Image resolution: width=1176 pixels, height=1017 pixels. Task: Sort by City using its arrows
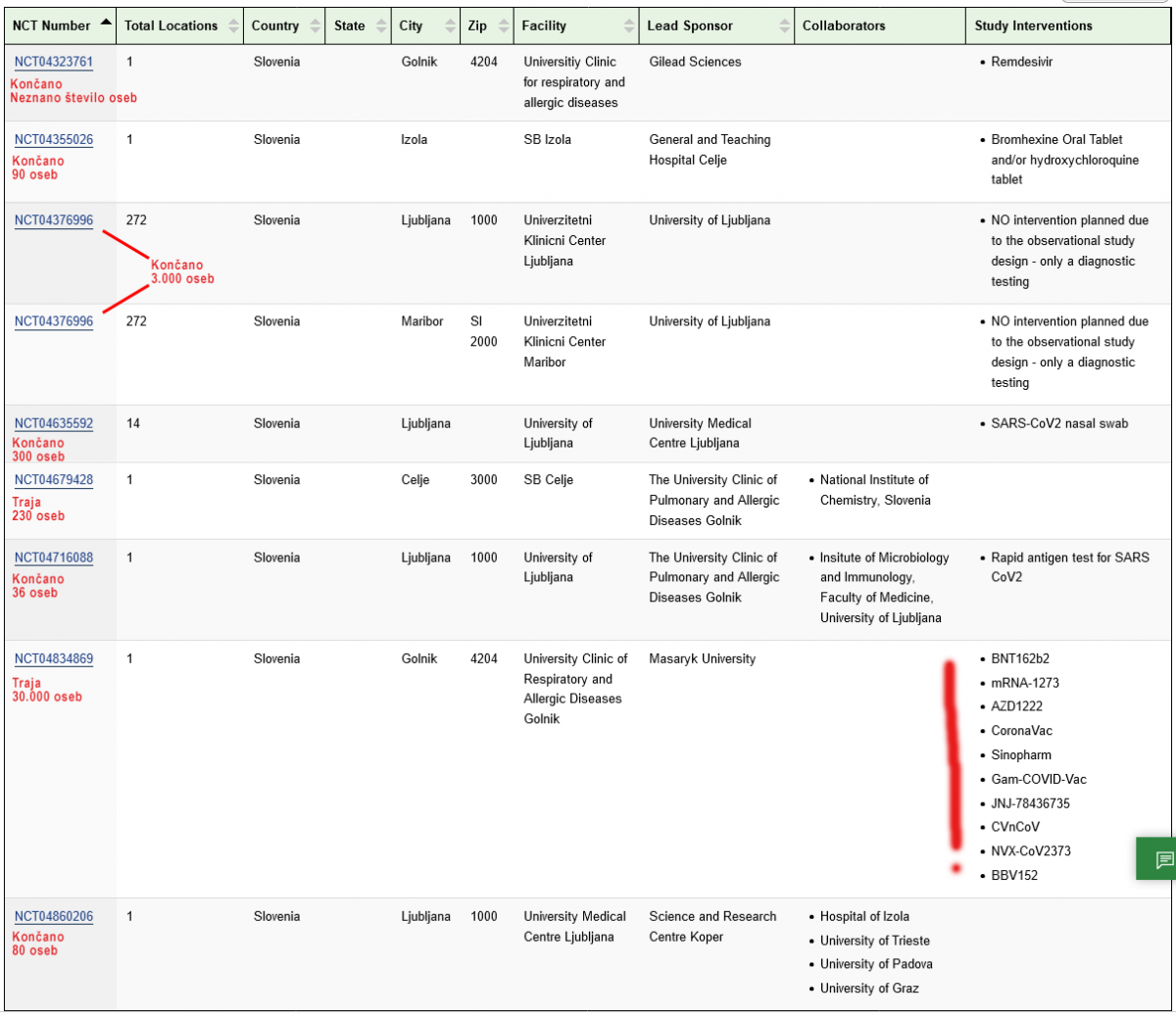[450, 26]
